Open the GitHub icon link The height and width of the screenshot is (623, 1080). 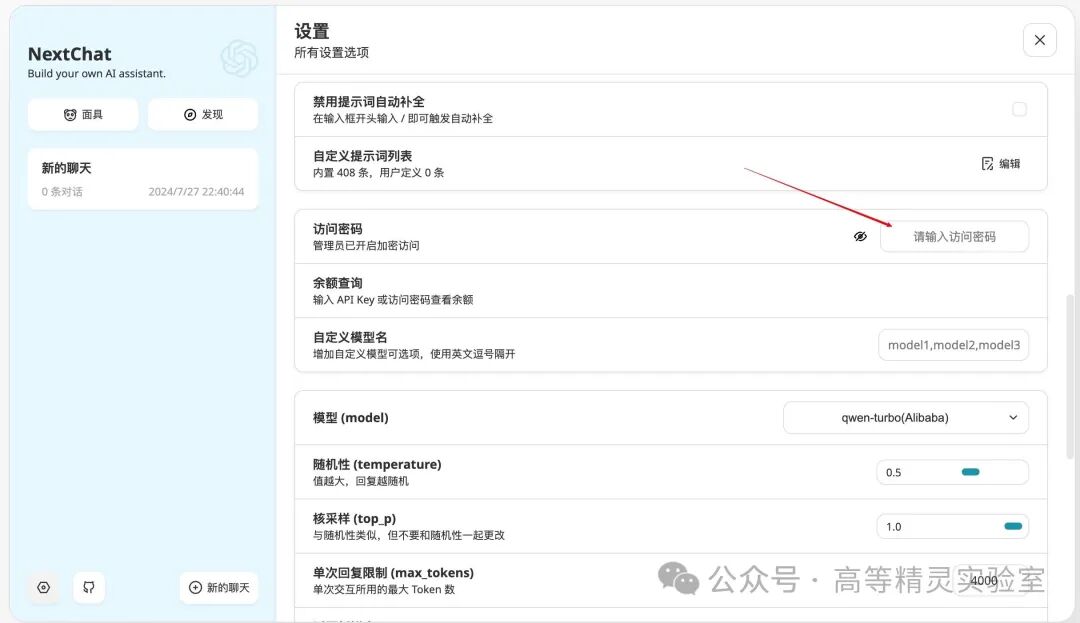coord(89,587)
